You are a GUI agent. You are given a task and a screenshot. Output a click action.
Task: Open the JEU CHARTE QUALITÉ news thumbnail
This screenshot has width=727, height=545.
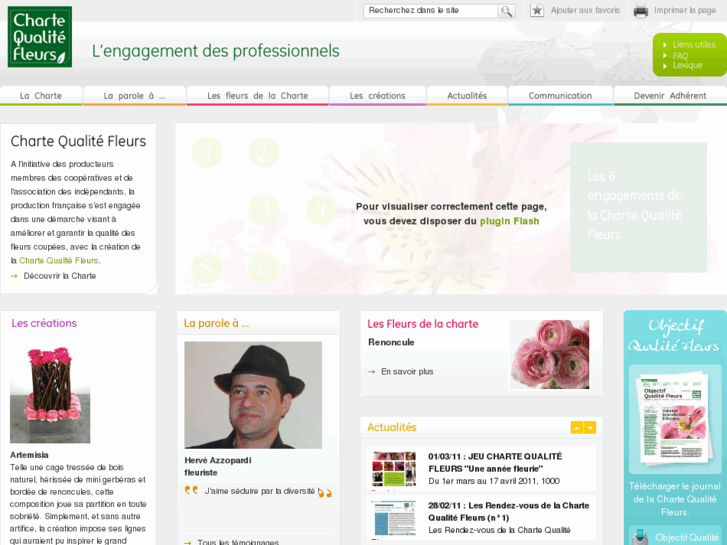click(394, 468)
